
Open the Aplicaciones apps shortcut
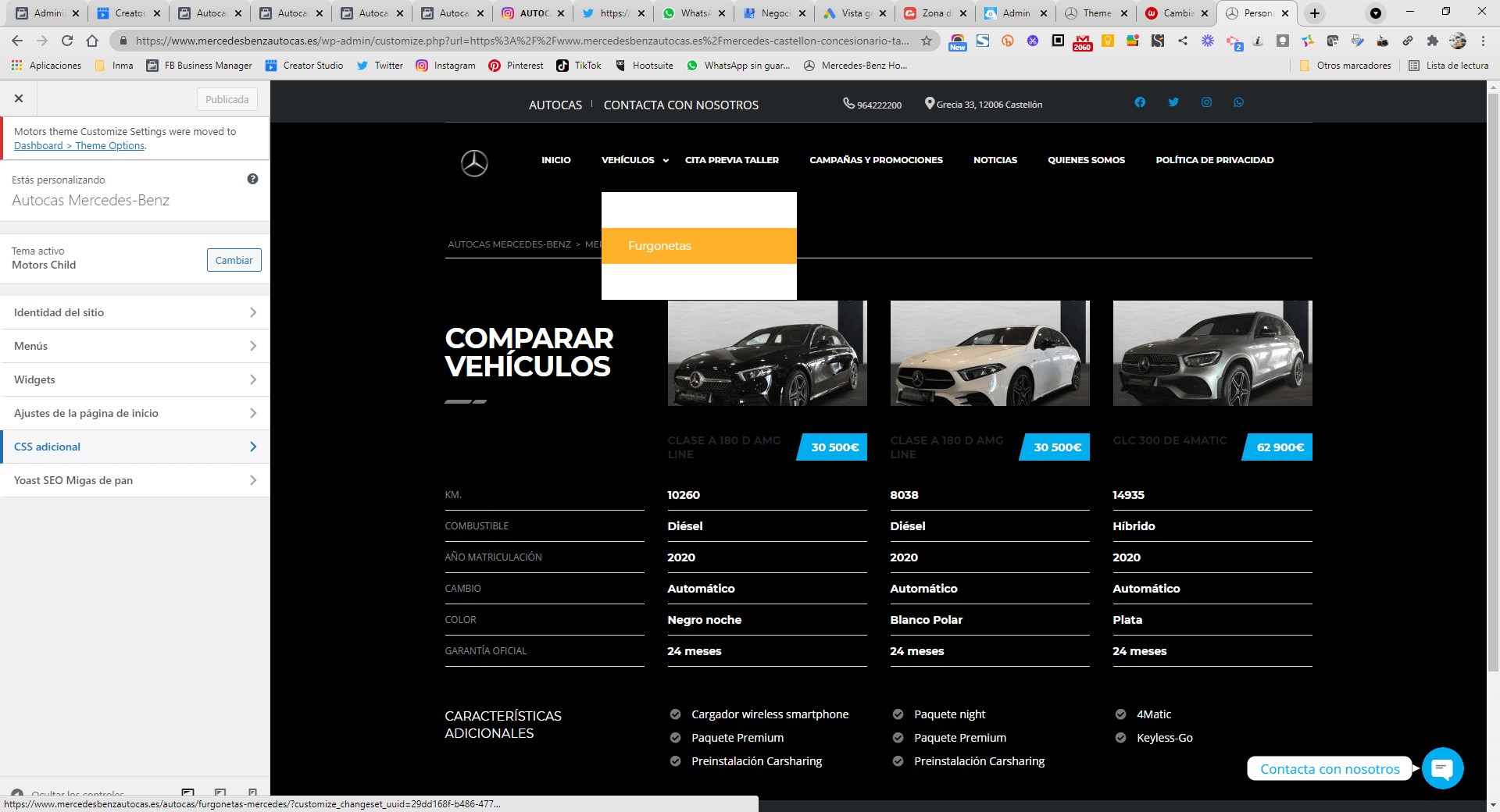(46, 66)
